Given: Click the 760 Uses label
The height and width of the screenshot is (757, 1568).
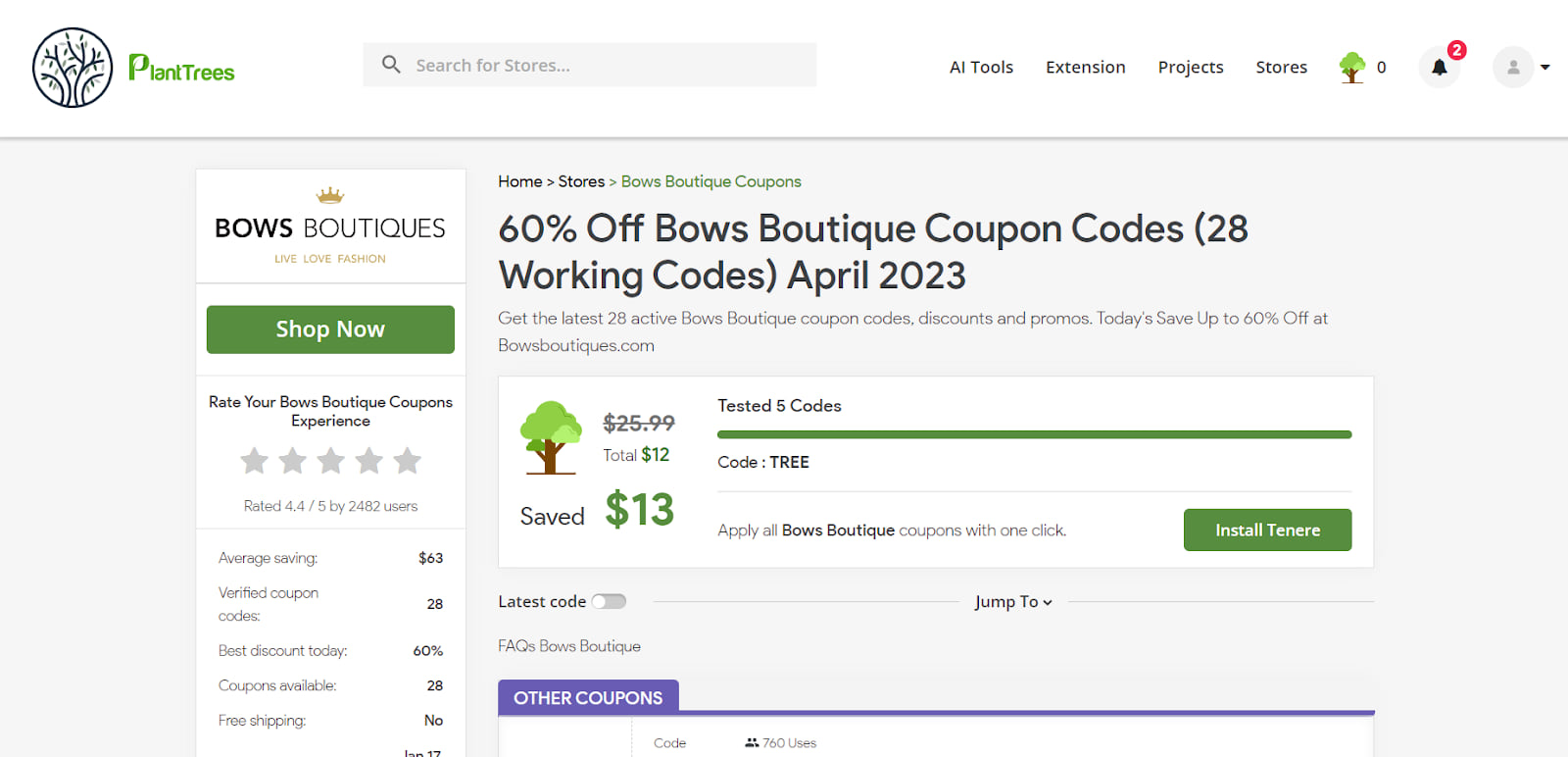Looking at the screenshot, I should coord(789,743).
